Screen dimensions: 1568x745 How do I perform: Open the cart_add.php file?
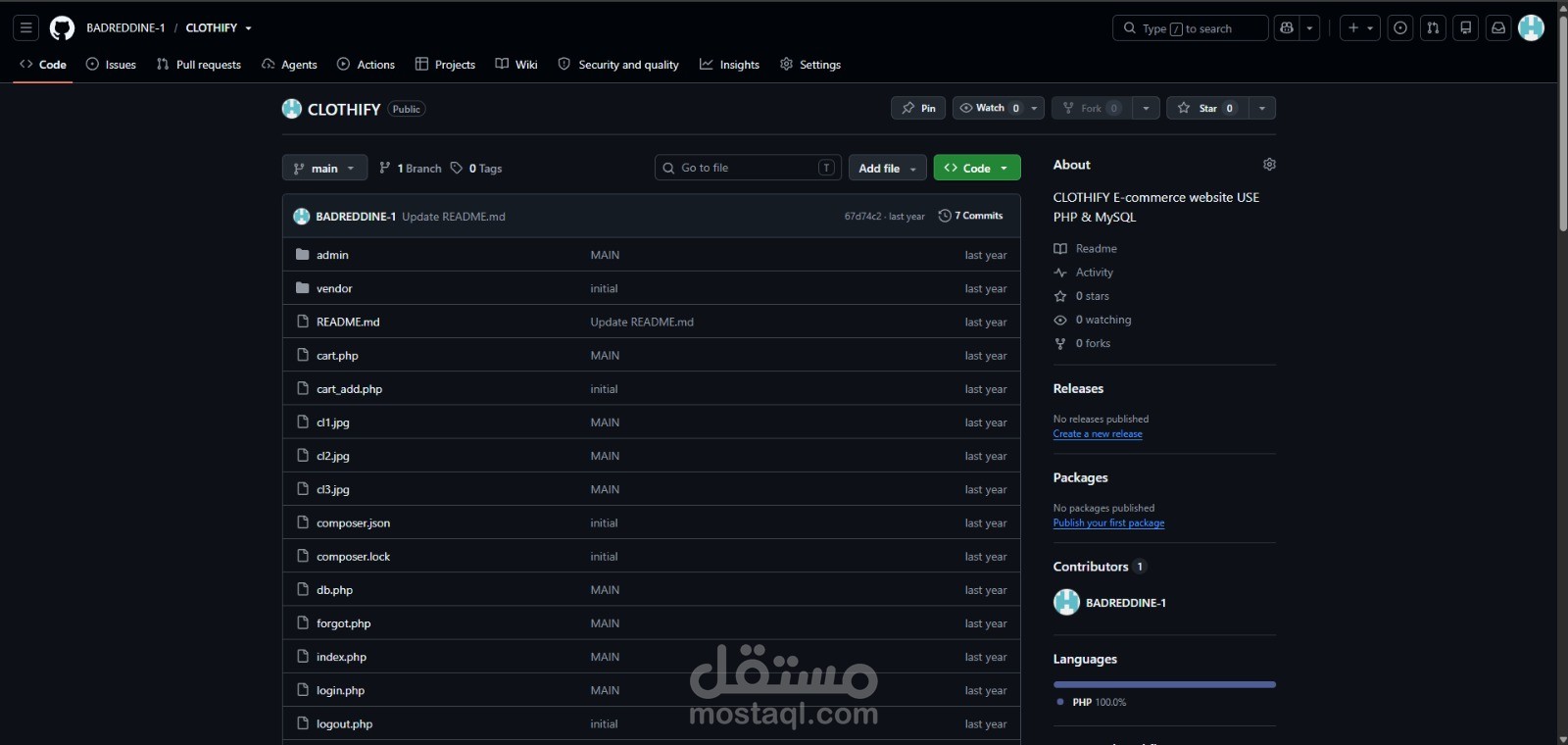(x=349, y=389)
